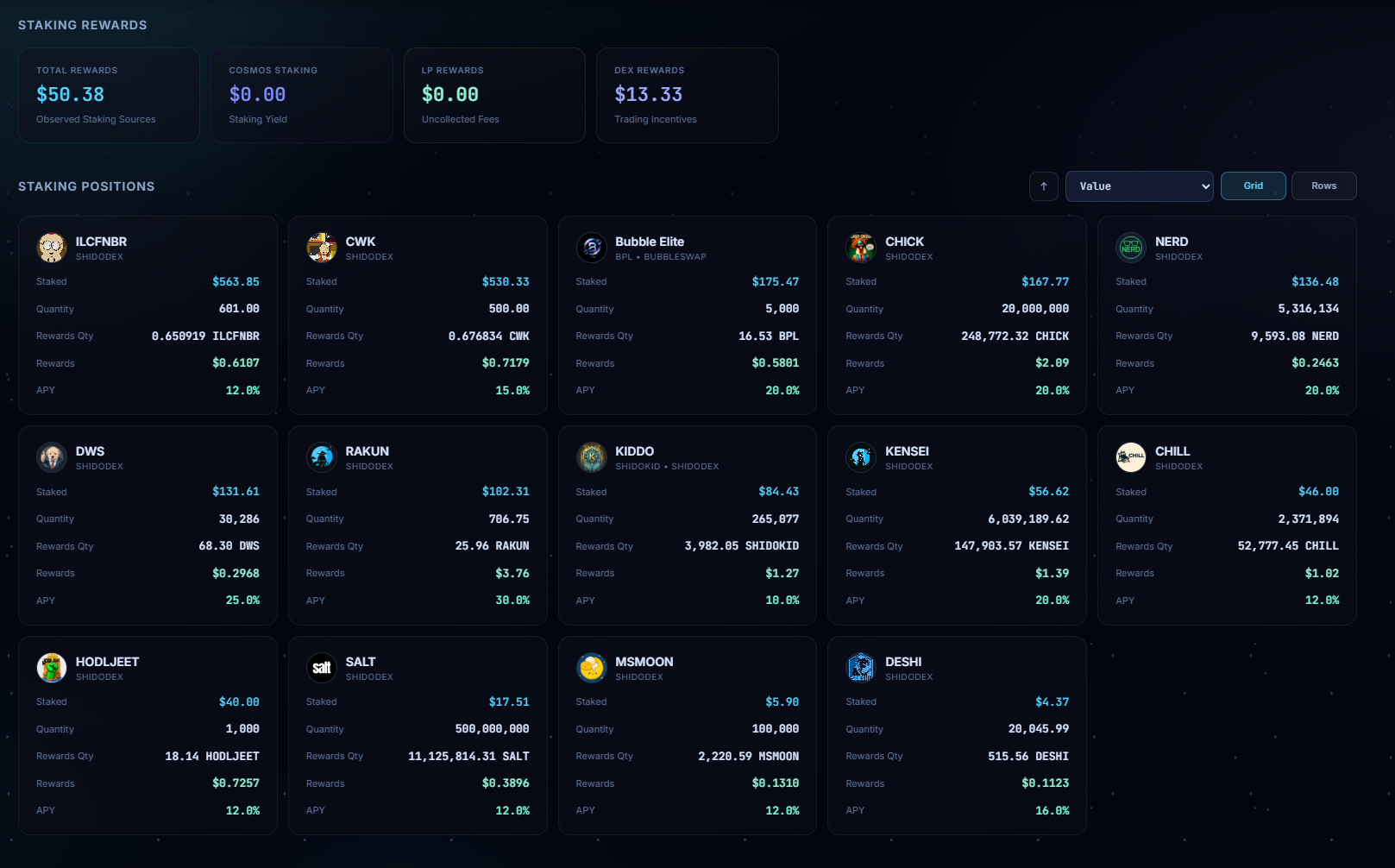
Task: Click the HODLJEET token logo
Action: [52, 667]
